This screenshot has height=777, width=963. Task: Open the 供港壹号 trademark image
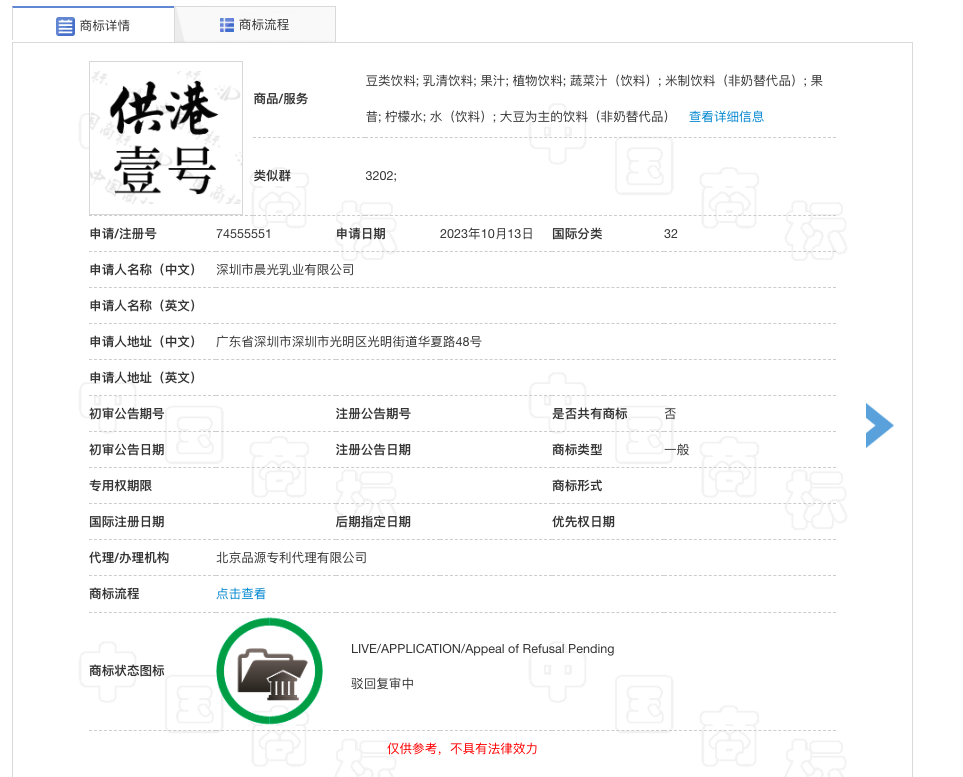click(166, 138)
